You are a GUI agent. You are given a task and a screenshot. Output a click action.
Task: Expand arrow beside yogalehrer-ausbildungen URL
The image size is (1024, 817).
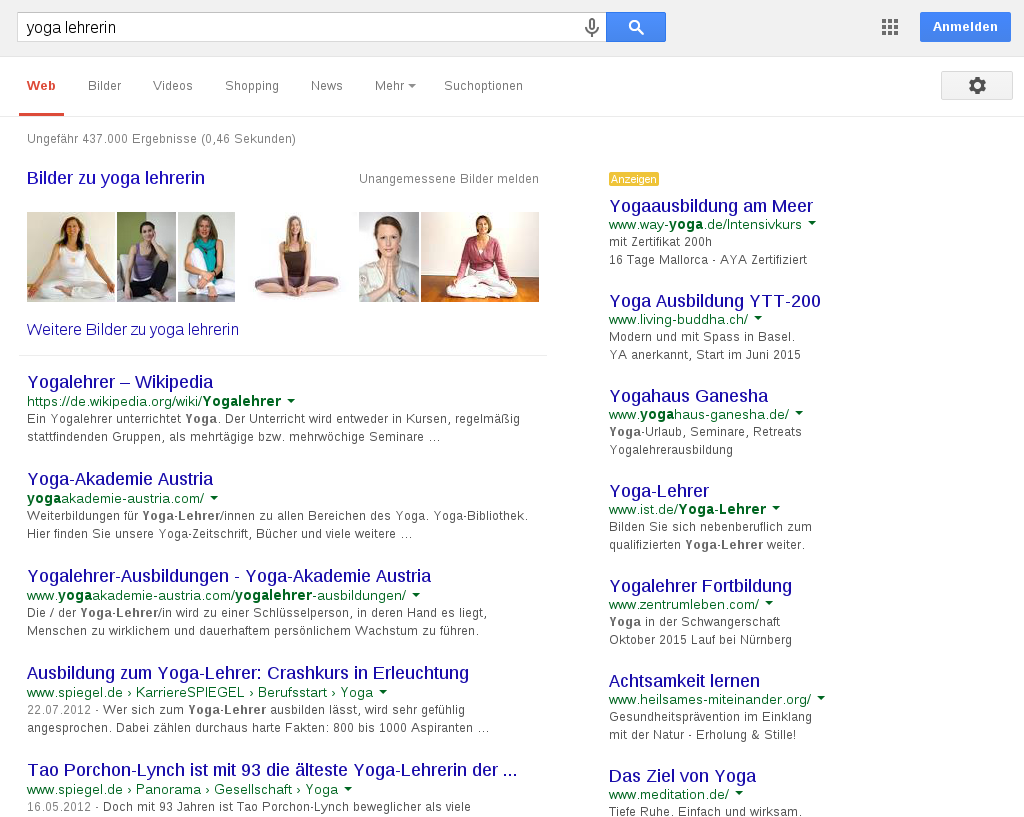[417, 596]
